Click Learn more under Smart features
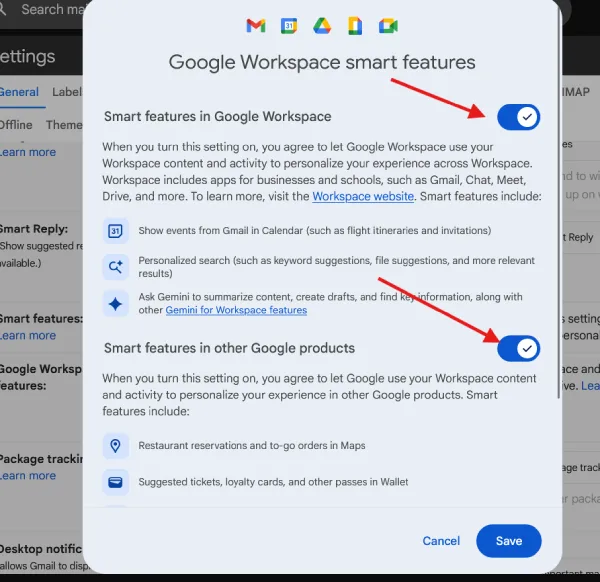 tap(28, 336)
